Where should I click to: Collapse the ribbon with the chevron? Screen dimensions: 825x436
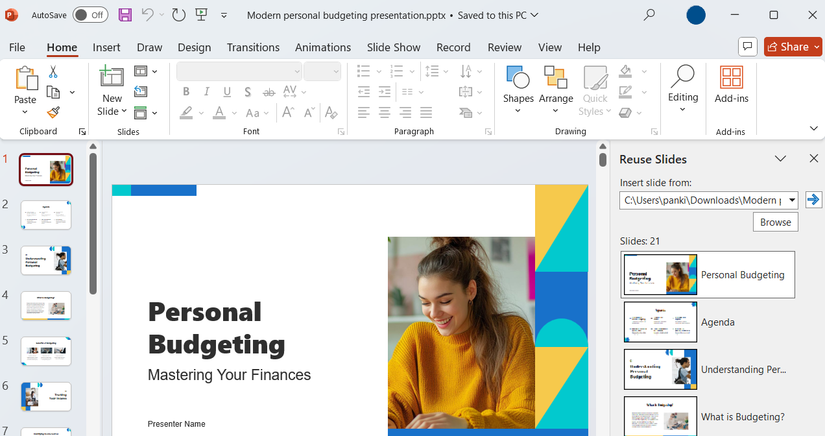coord(813,128)
